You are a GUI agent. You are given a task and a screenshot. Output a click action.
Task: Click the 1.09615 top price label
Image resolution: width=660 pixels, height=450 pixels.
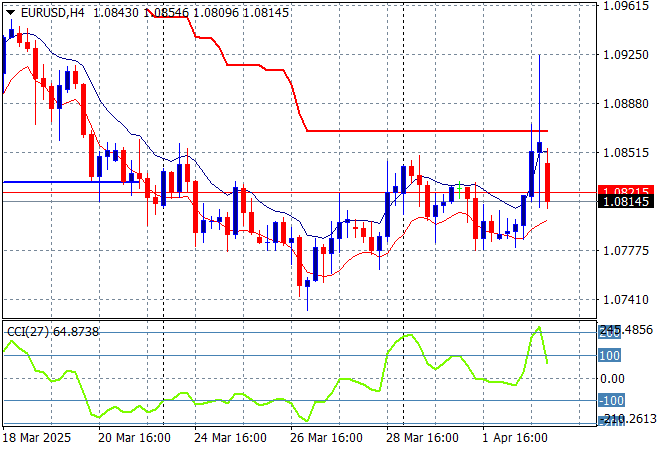coord(625,5)
